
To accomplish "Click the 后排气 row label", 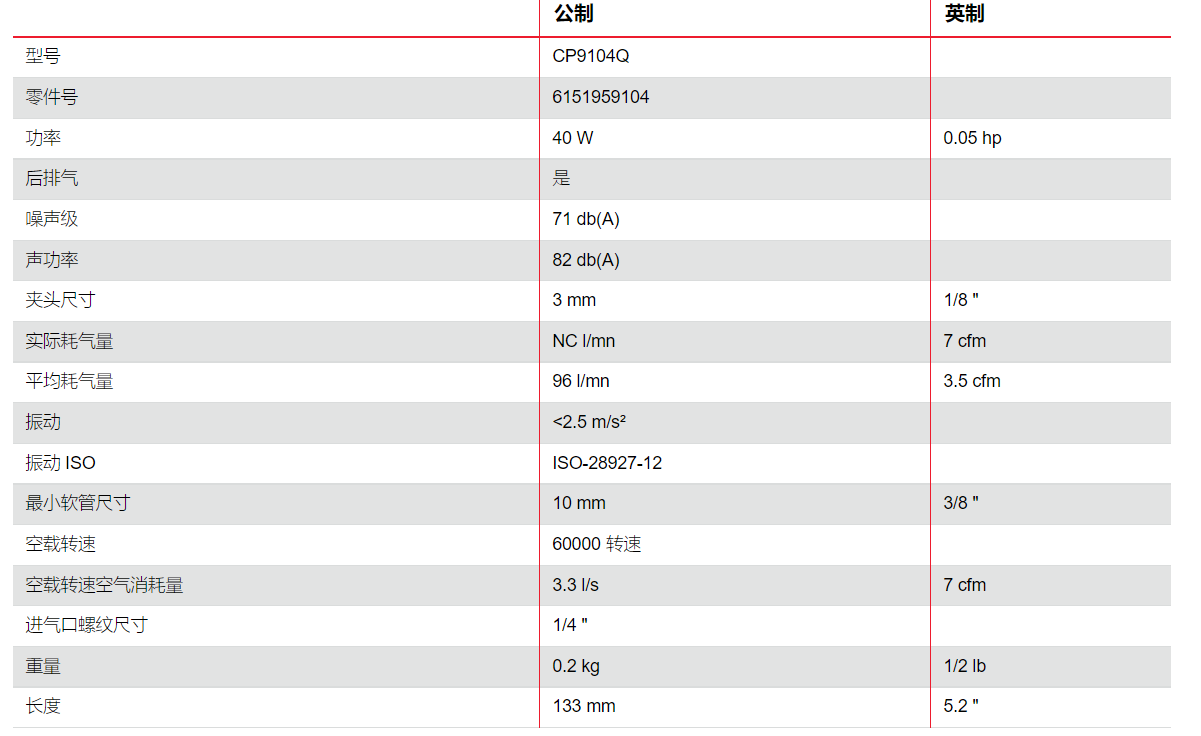I will click(x=52, y=179).
